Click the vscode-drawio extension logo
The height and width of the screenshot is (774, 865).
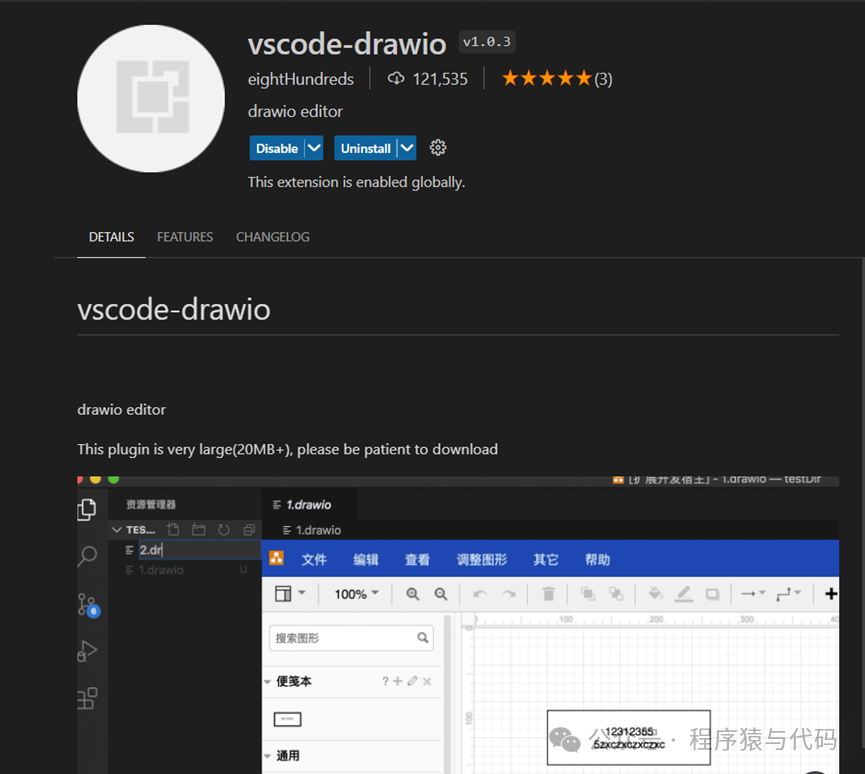click(x=151, y=98)
